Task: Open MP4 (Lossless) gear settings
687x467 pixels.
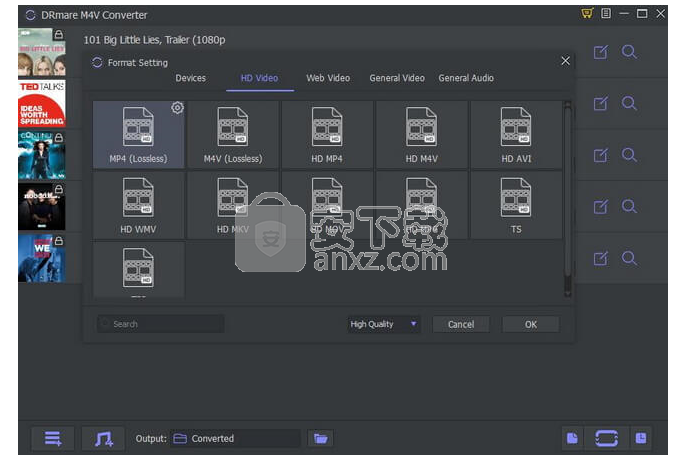Action: tap(177, 108)
